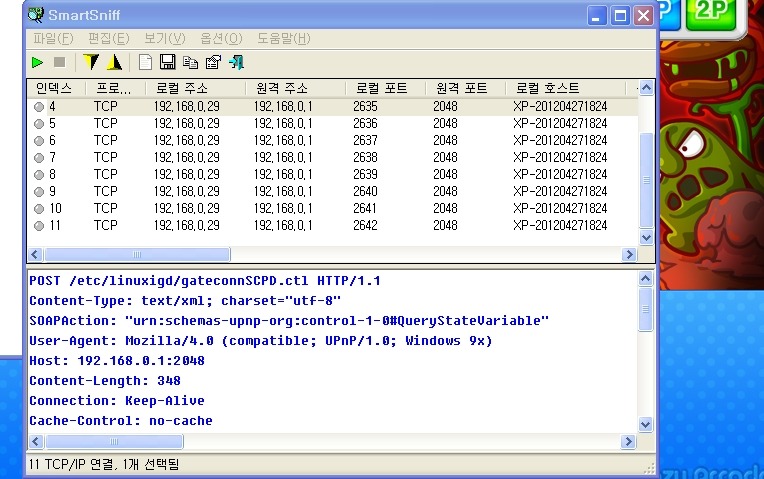Open the 도움말(H) menu
This screenshot has height=479, width=764.
(x=283, y=38)
